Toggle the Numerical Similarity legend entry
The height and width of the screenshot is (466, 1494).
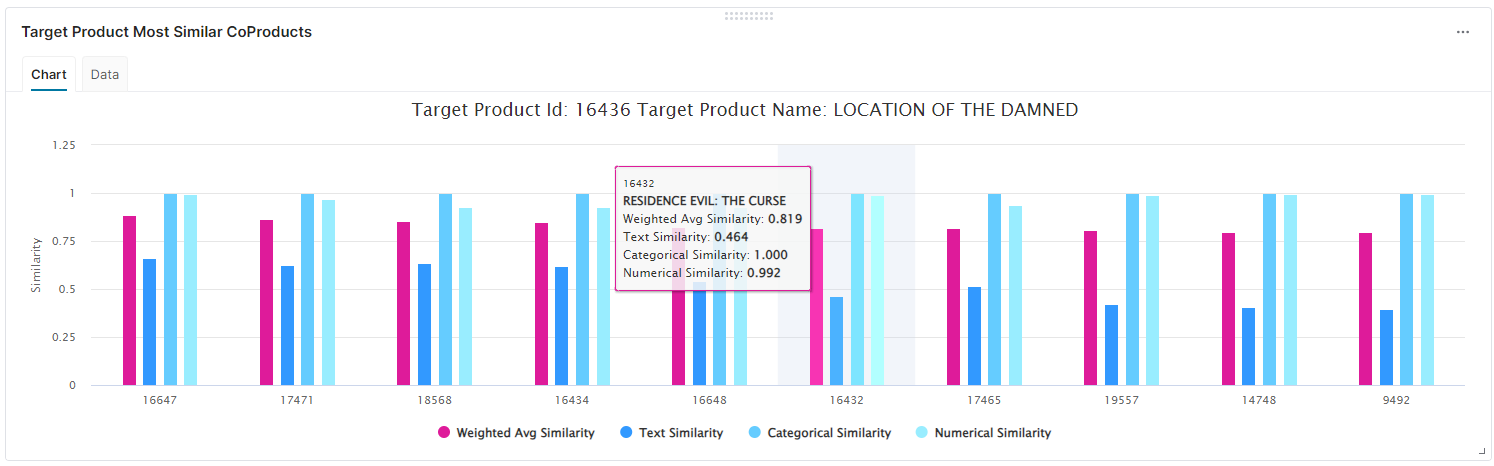click(x=992, y=433)
